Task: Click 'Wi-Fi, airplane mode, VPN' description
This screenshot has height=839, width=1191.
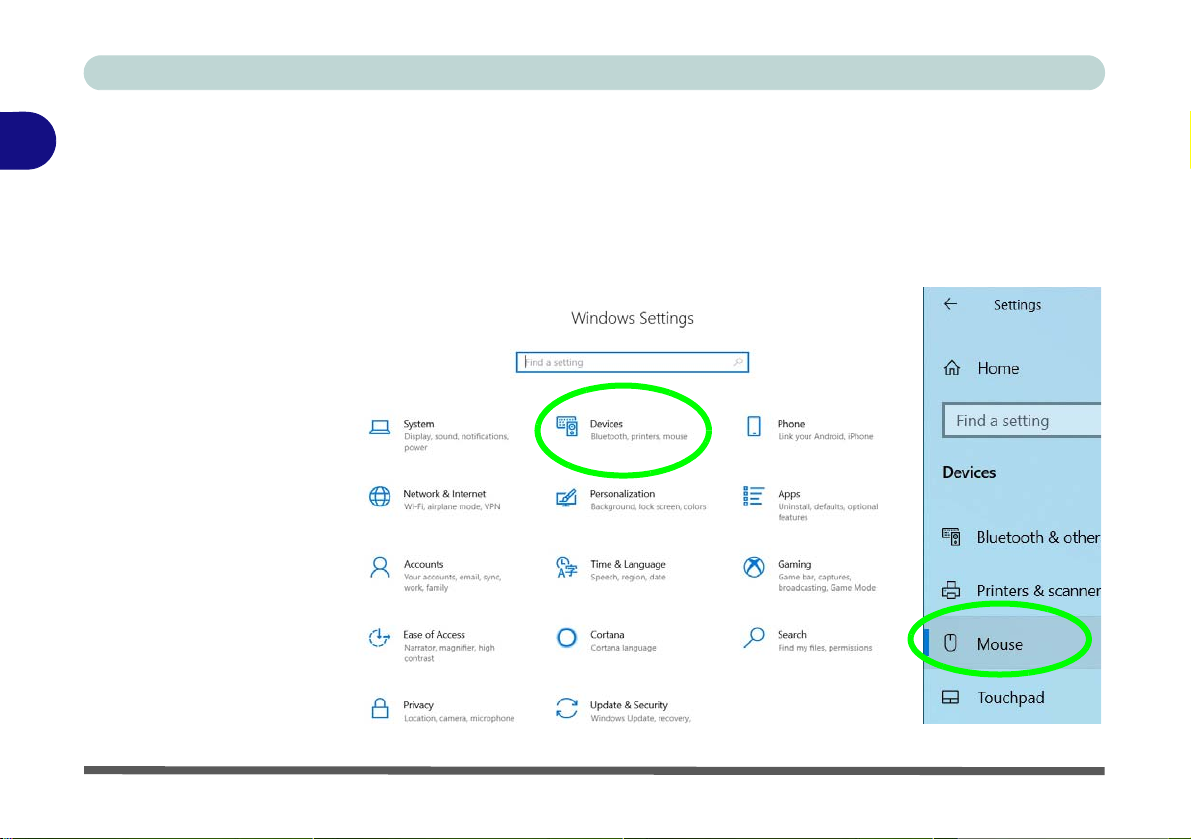Action: point(452,506)
